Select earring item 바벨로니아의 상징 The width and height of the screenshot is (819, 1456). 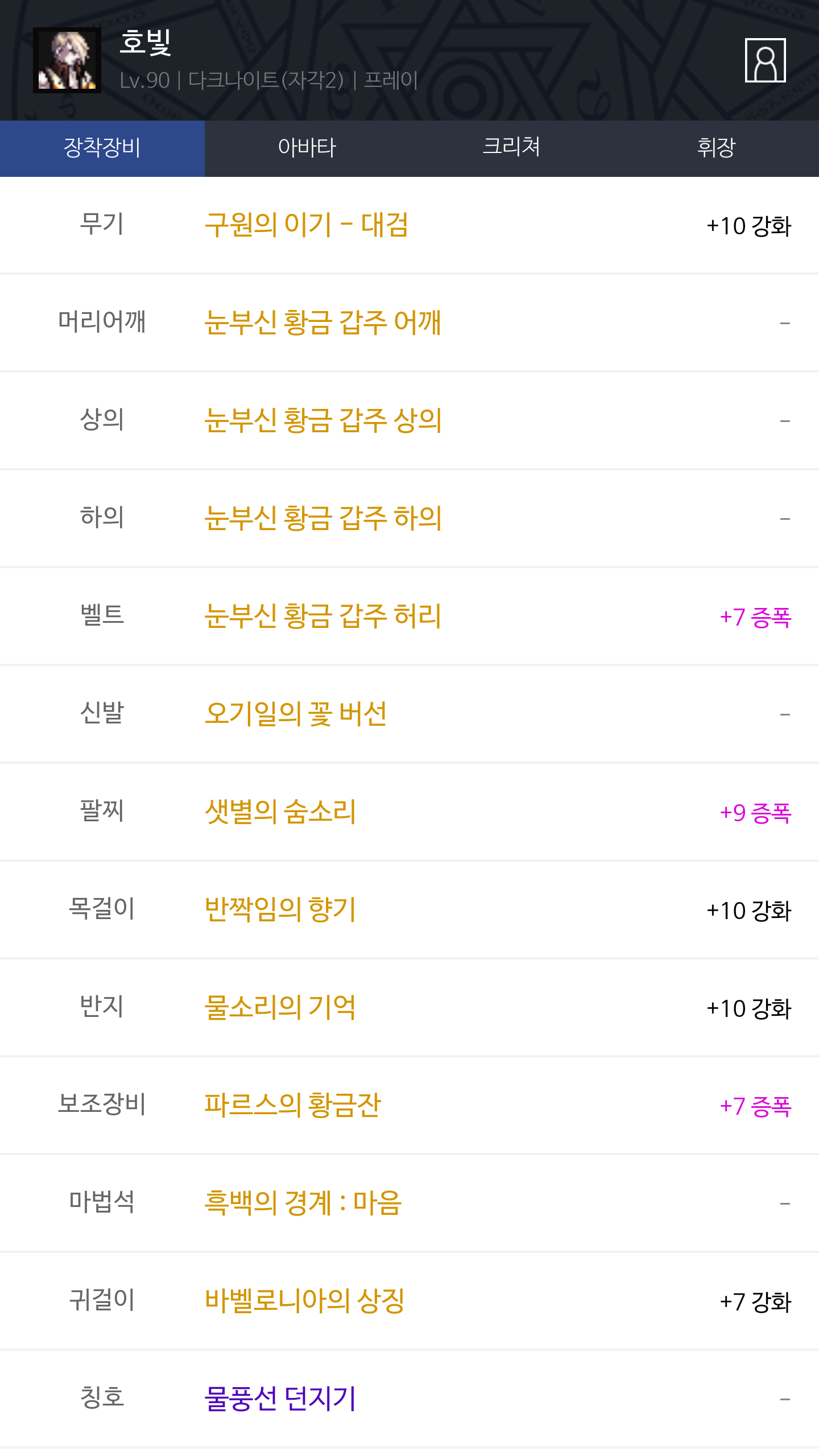click(x=305, y=1301)
